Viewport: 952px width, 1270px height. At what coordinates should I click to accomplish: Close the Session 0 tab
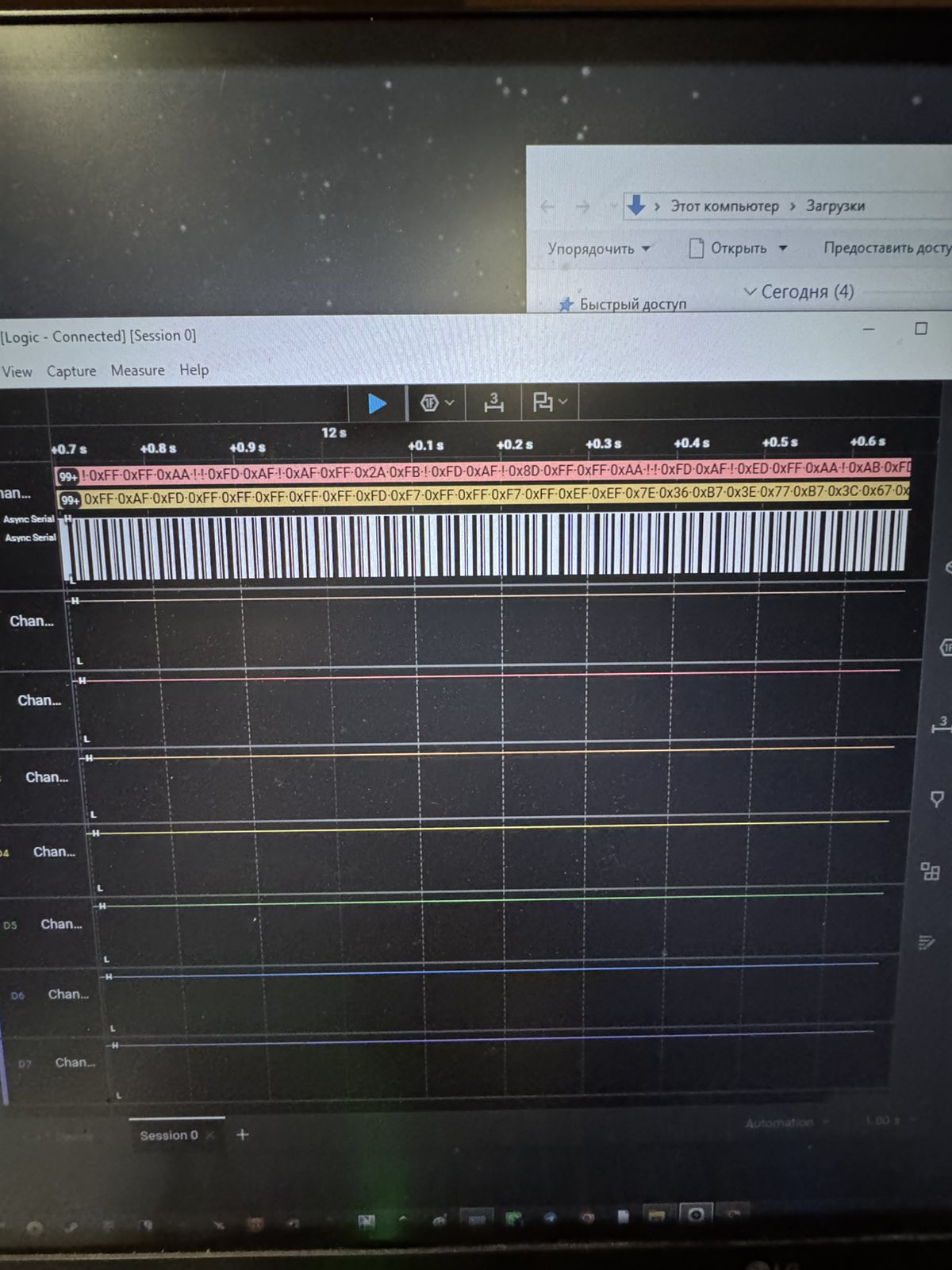(210, 1135)
